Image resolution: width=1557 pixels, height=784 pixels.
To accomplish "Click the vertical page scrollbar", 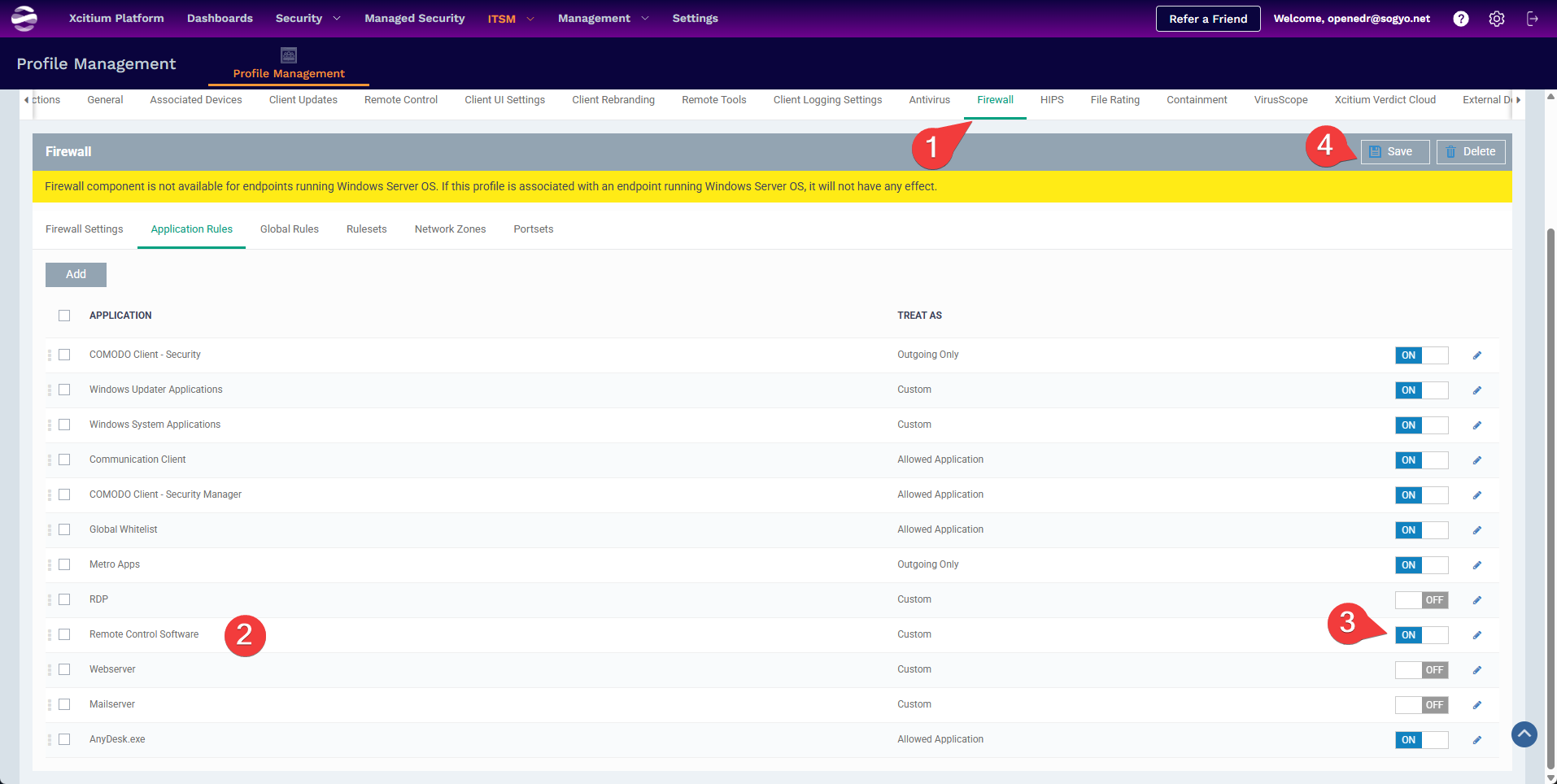I will pos(1550,498).
